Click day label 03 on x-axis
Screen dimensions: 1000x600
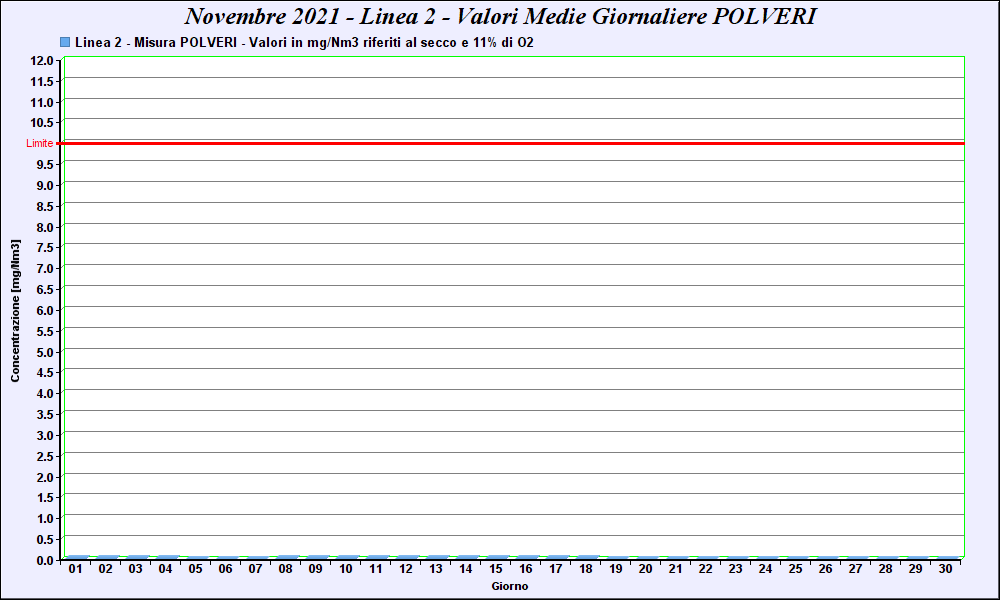coord(135,569)
